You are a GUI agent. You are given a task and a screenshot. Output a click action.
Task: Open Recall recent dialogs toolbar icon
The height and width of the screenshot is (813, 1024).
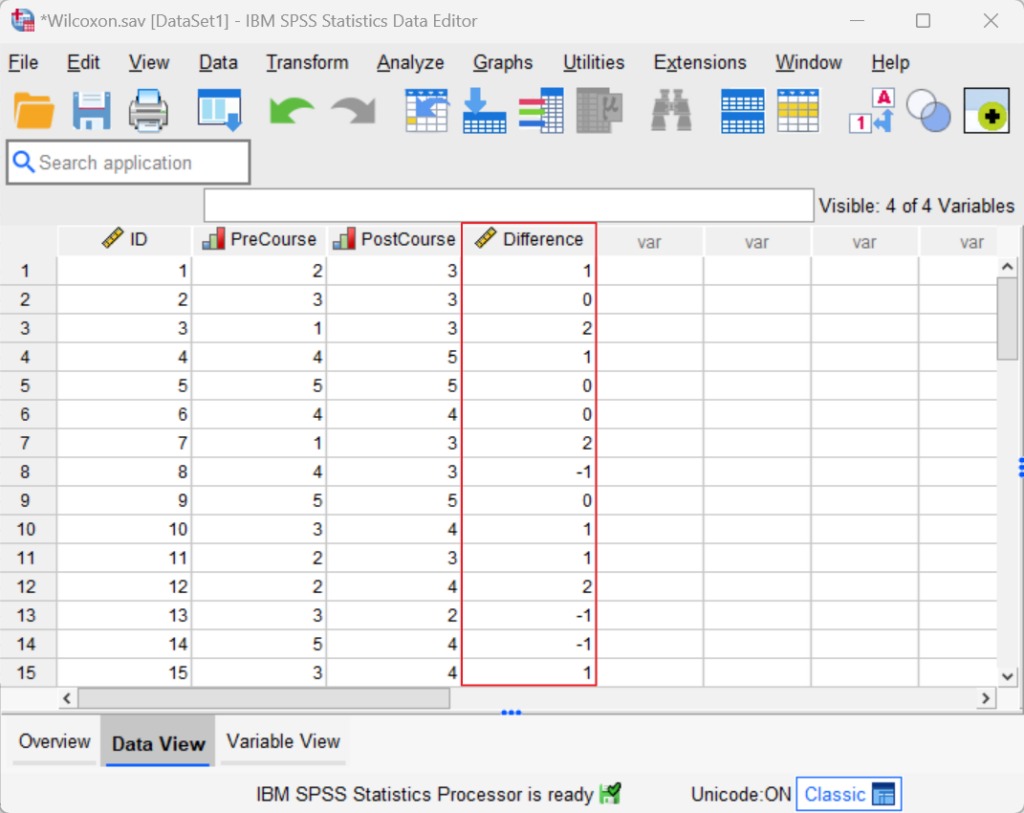tap(219, 110)
